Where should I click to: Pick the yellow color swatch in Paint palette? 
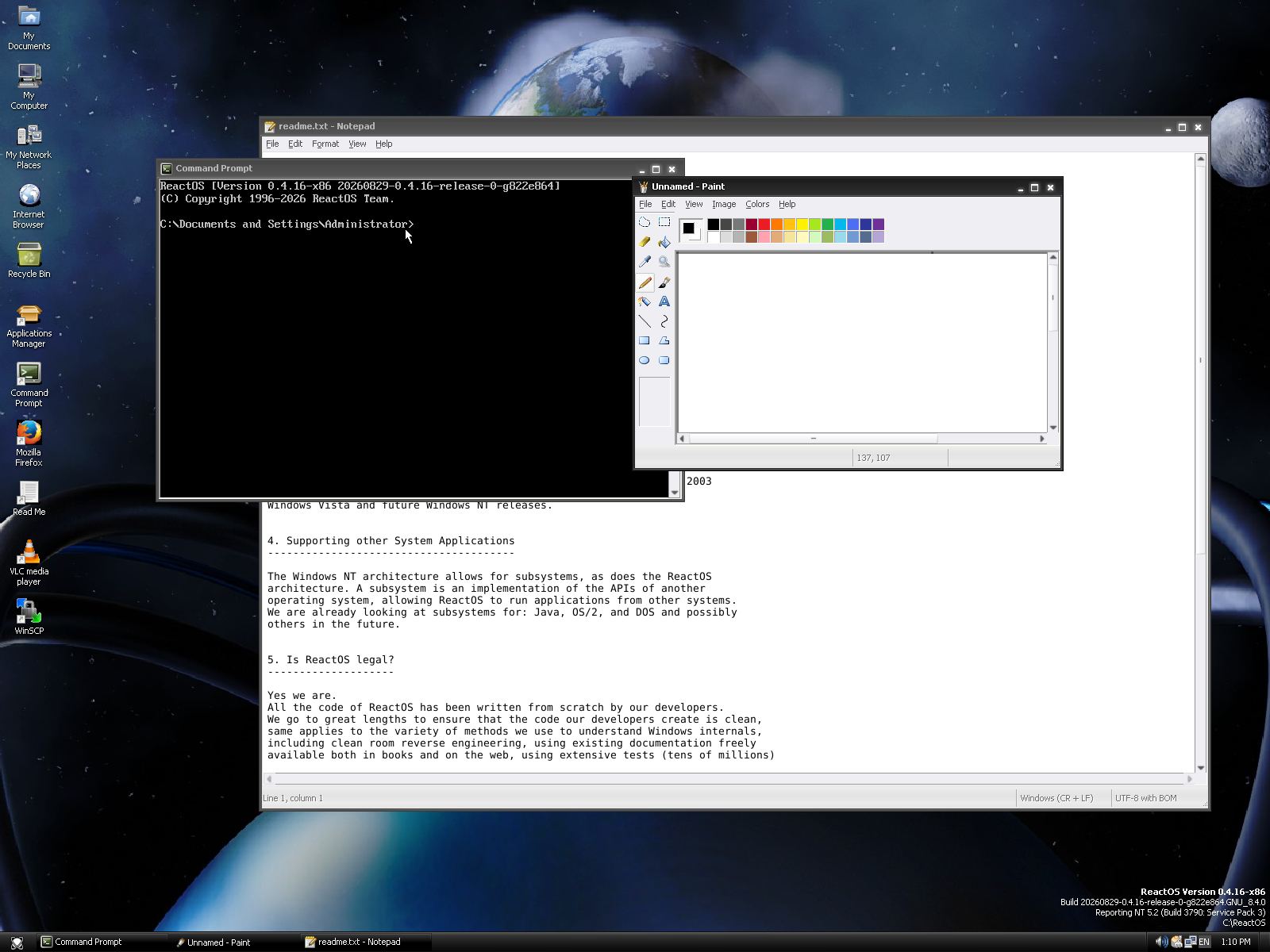coord(802,225)
